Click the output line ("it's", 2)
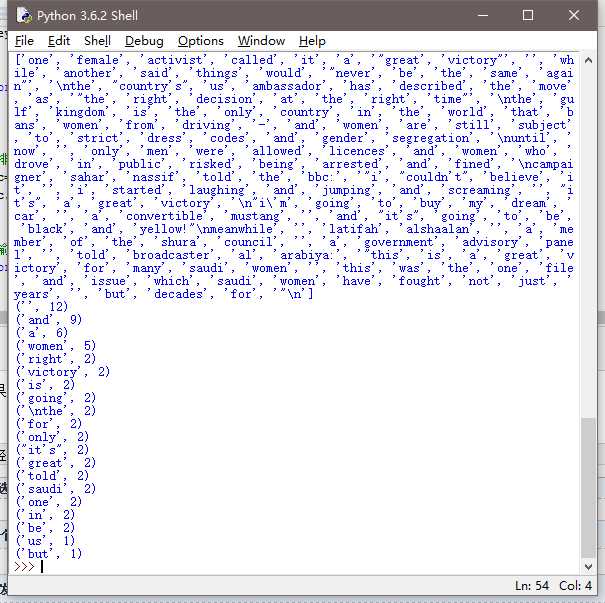The width and height of the screenshot is (605, 603). [52, 450]
